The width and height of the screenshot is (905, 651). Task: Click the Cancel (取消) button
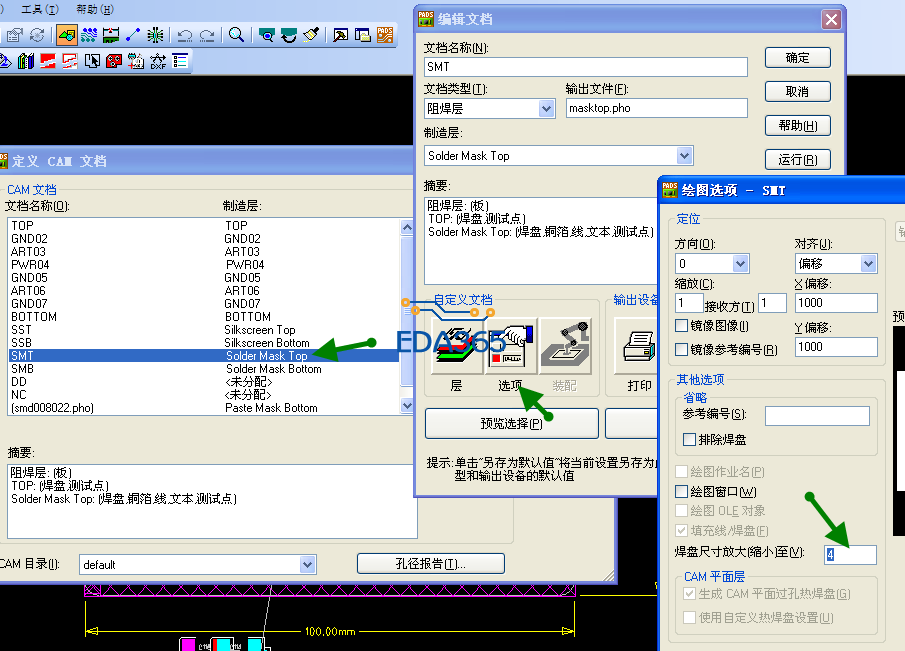pyautogui.click(x=798, y=91)
